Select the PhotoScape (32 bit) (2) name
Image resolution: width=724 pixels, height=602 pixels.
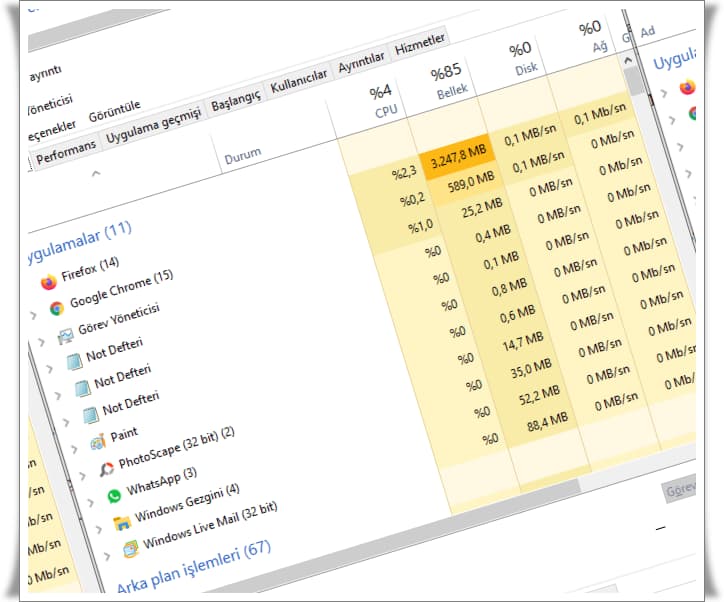pyautogui.click(x=176, y=447)
